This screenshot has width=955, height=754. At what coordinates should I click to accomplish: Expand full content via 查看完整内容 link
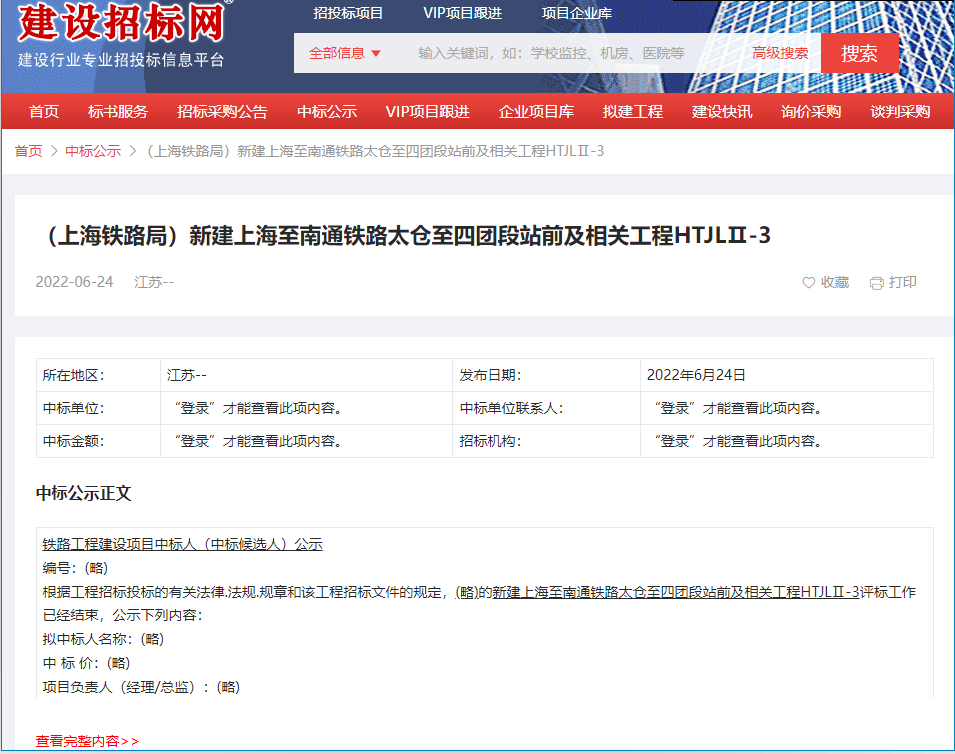pyautogui.click(x=87, y=741)
